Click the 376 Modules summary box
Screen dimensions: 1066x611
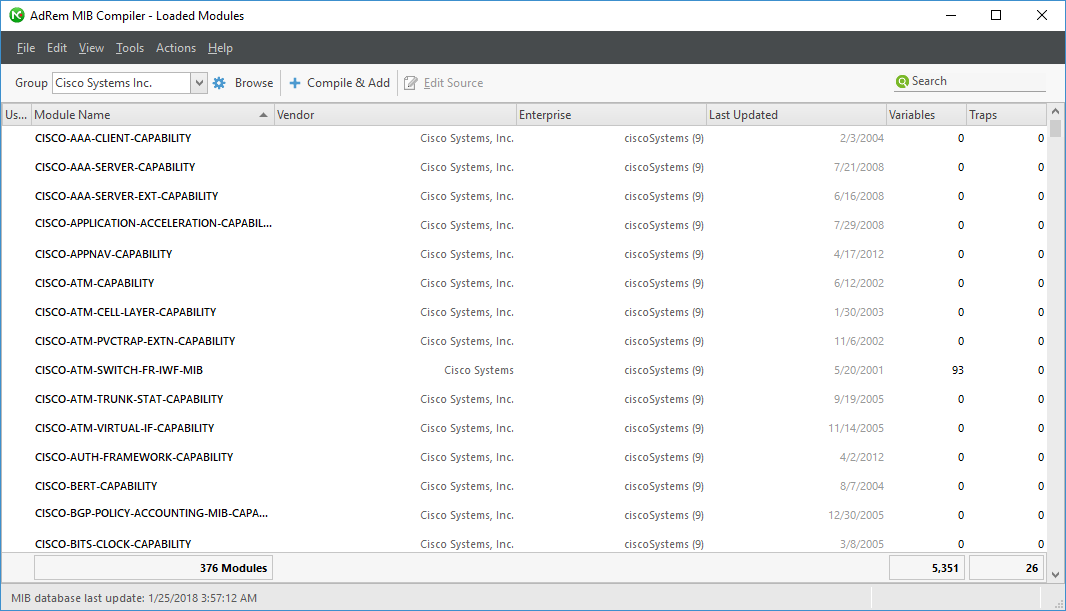(154, 568)
